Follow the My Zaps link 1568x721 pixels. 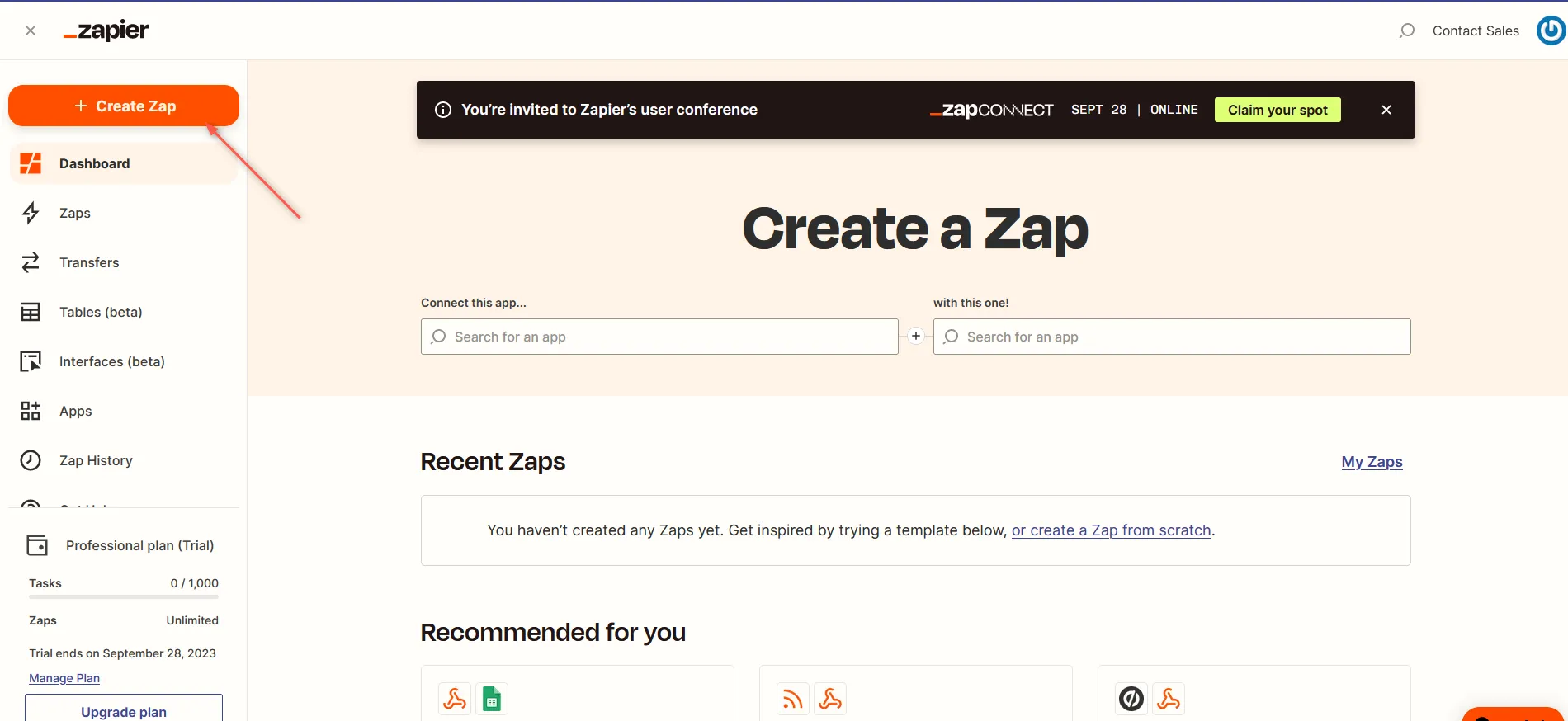(1372, 462)
